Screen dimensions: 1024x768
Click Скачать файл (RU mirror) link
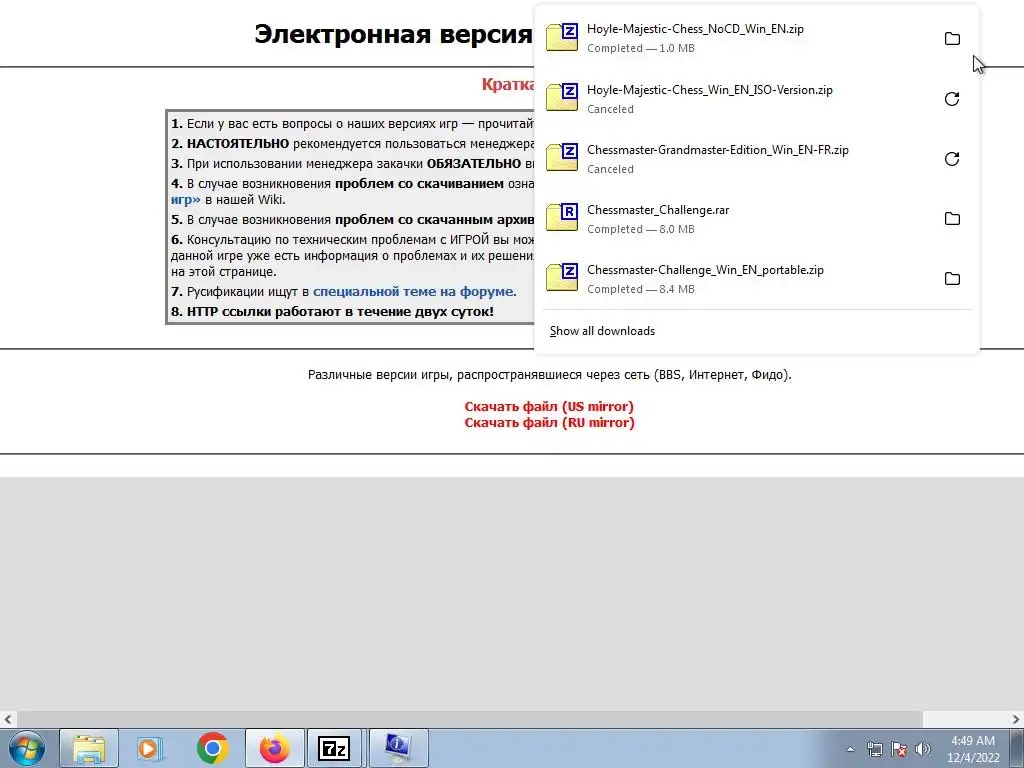[x=549, y=423]
